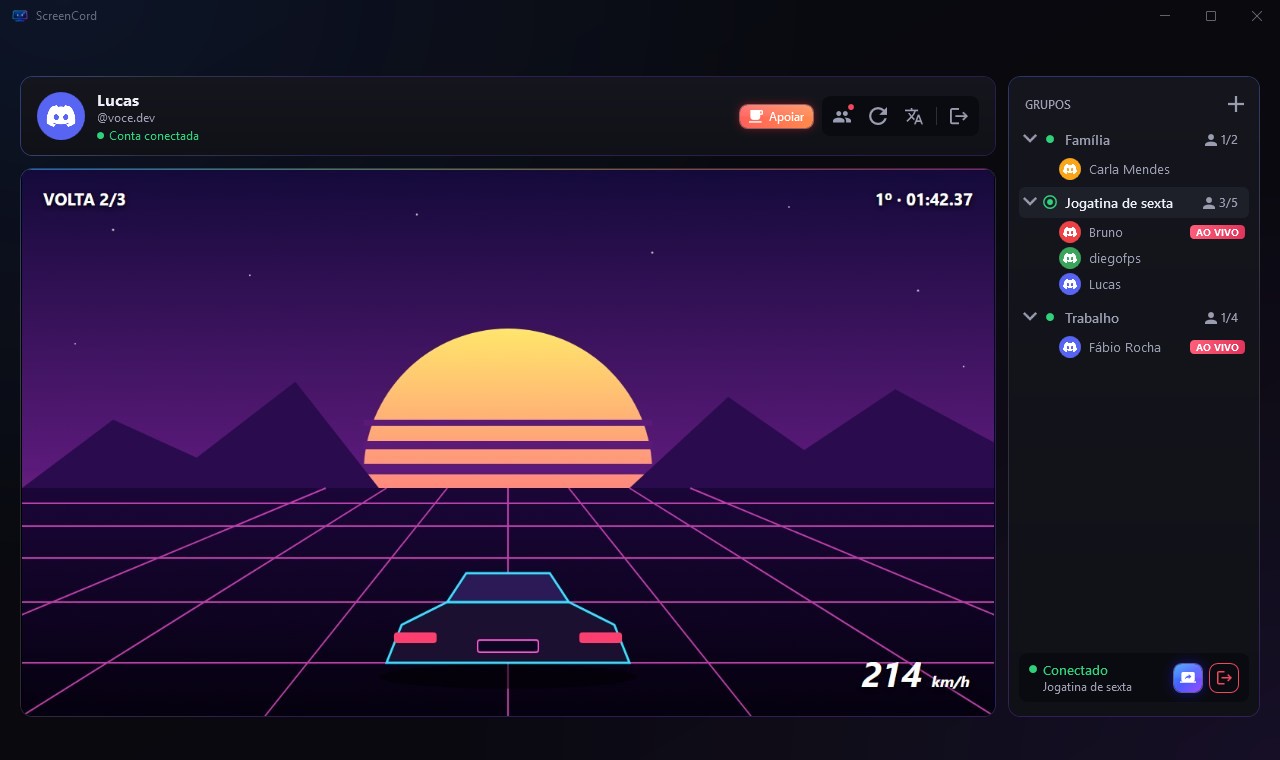Screen dimensions: 1280x760
Task: Collapse the Jogatina de sexta chevron
Action: [1030, 202]
